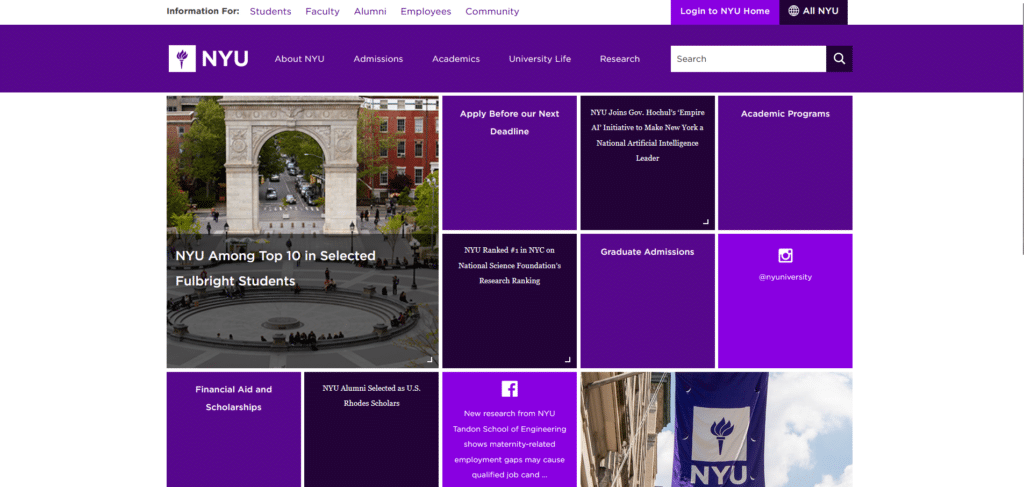Open the University Life menu
The image size is (1024, 487).
540,59
